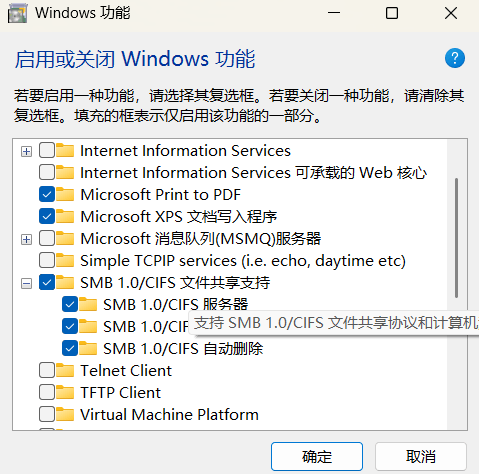The width and height of the screenshot is (479, 474).
Task: Uncheck Microsoft Print to PDF checkbox
Action: 47,194
